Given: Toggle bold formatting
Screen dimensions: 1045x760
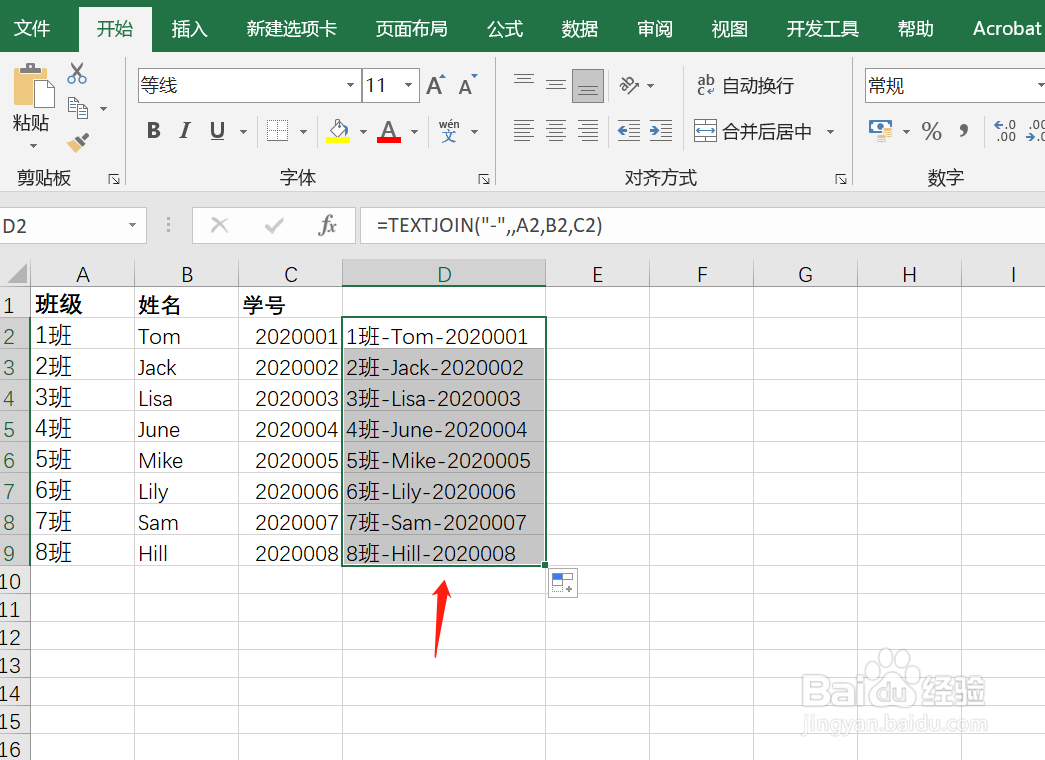Looking at the screenshot, I should point(152,131).
